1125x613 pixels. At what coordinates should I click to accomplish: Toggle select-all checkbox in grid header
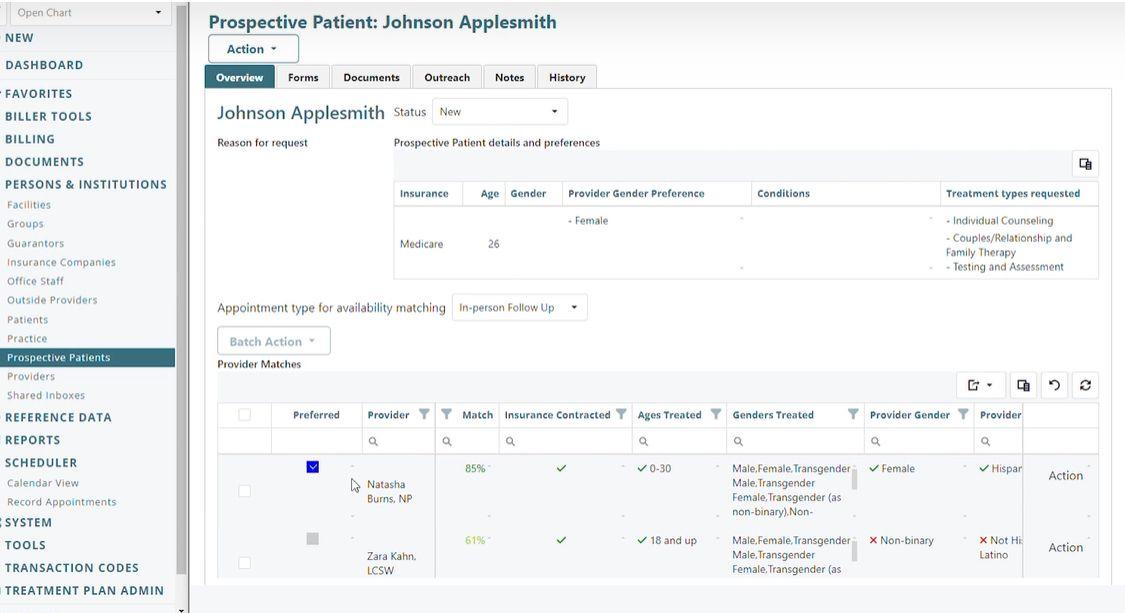245,415
